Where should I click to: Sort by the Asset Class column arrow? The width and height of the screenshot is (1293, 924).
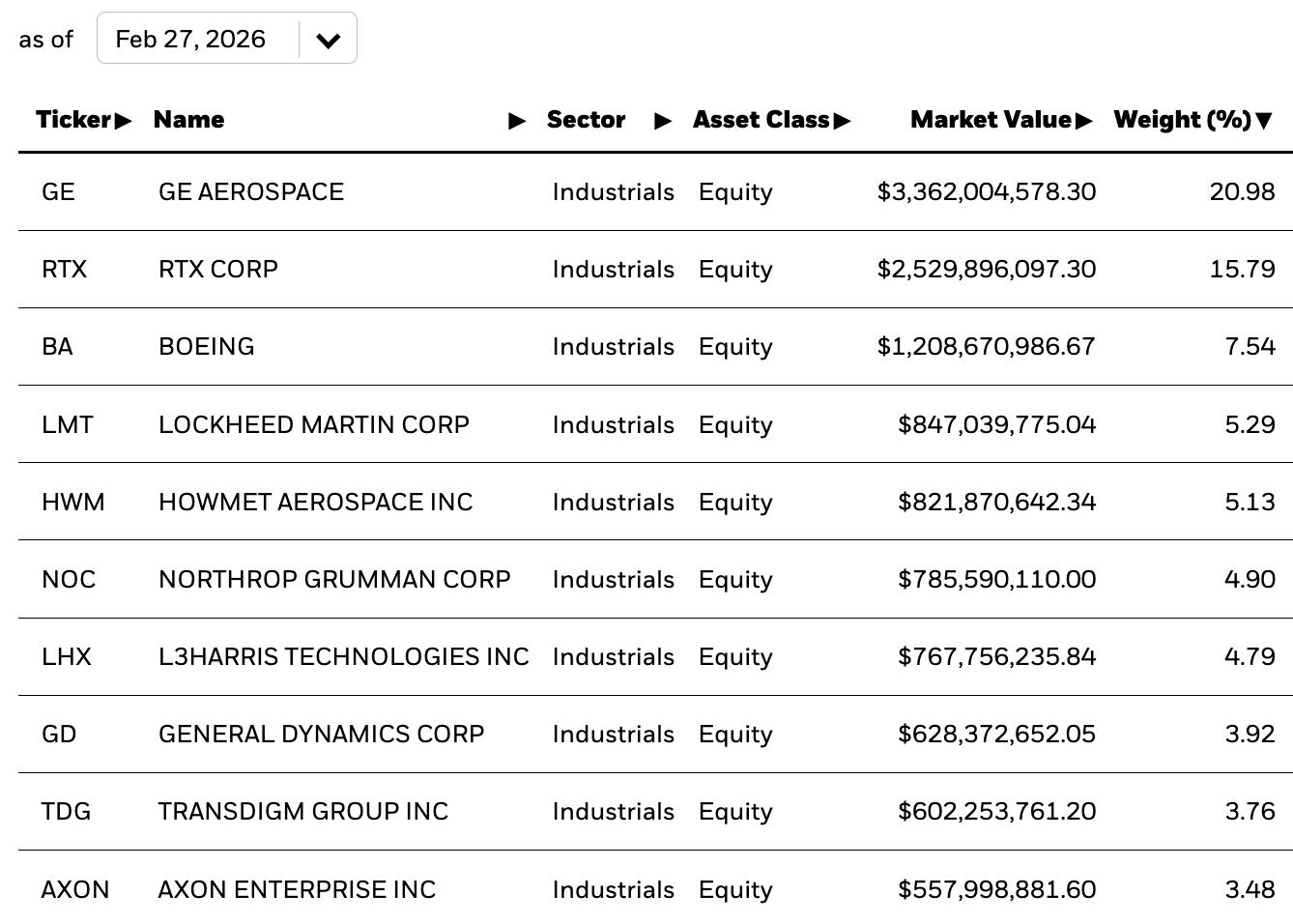tap(842, 121)
